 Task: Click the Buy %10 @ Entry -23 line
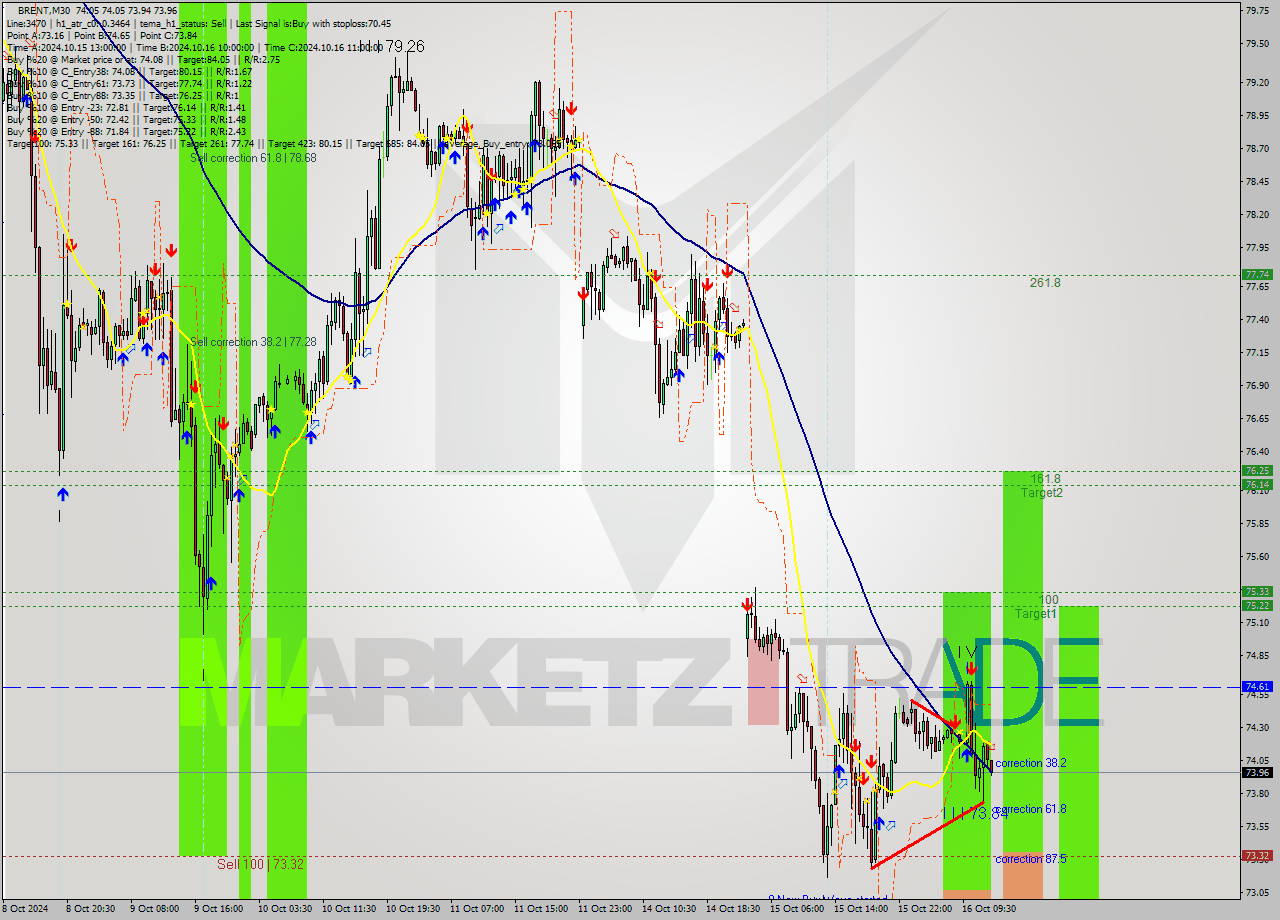coord(126,108)
